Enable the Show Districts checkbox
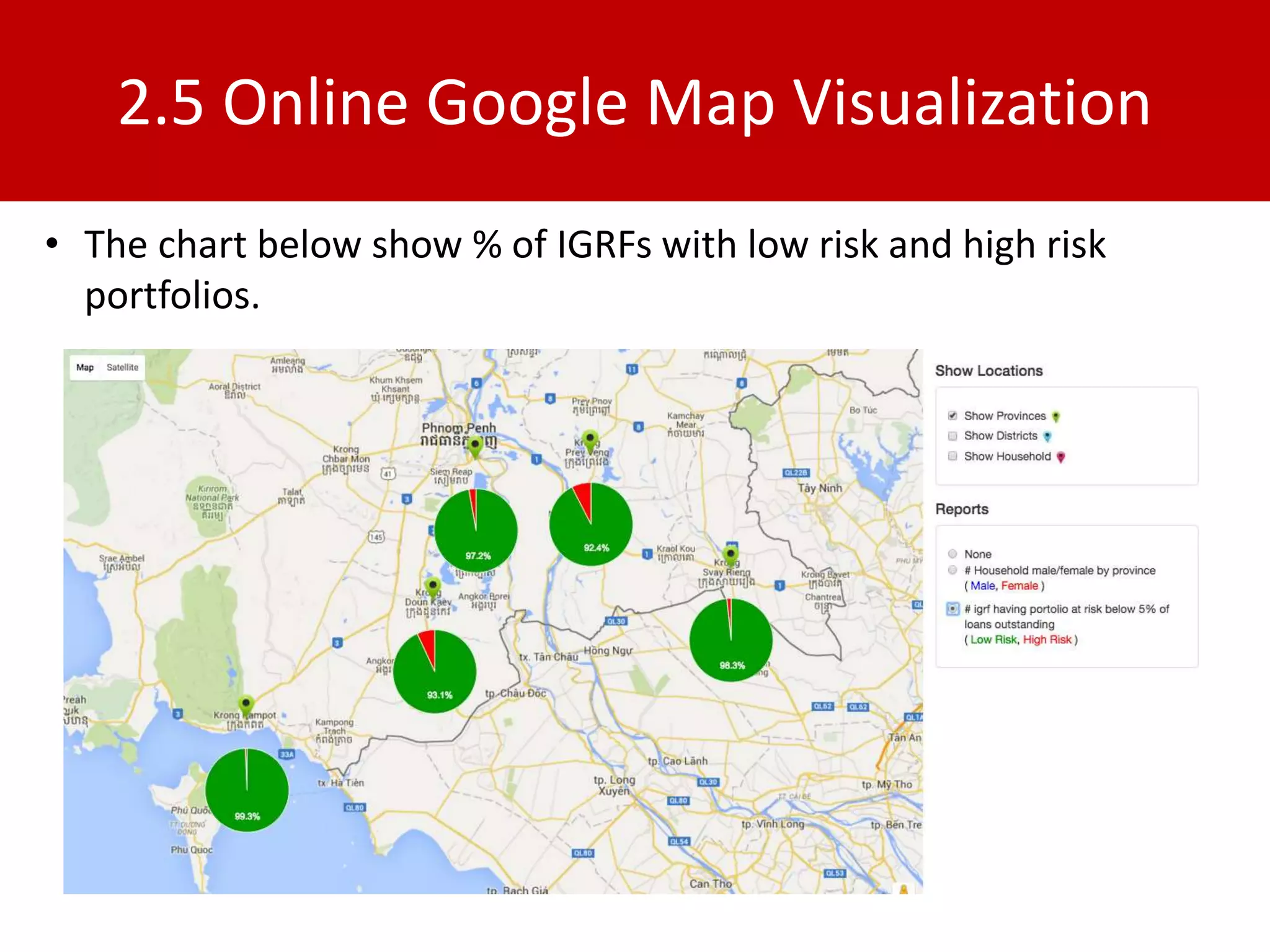 click(952, 436)
